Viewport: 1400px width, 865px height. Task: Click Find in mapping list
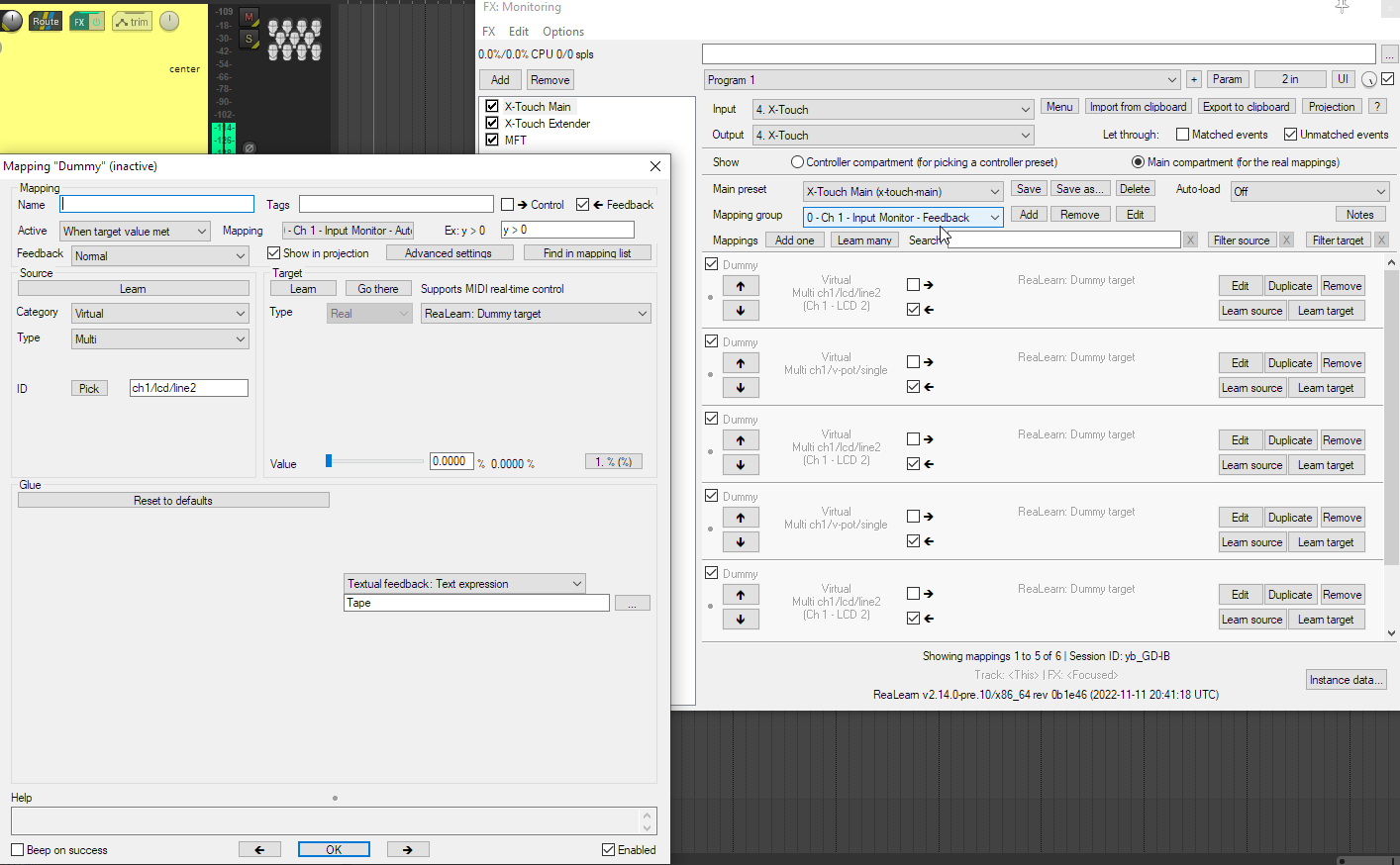tap(587, 253)
